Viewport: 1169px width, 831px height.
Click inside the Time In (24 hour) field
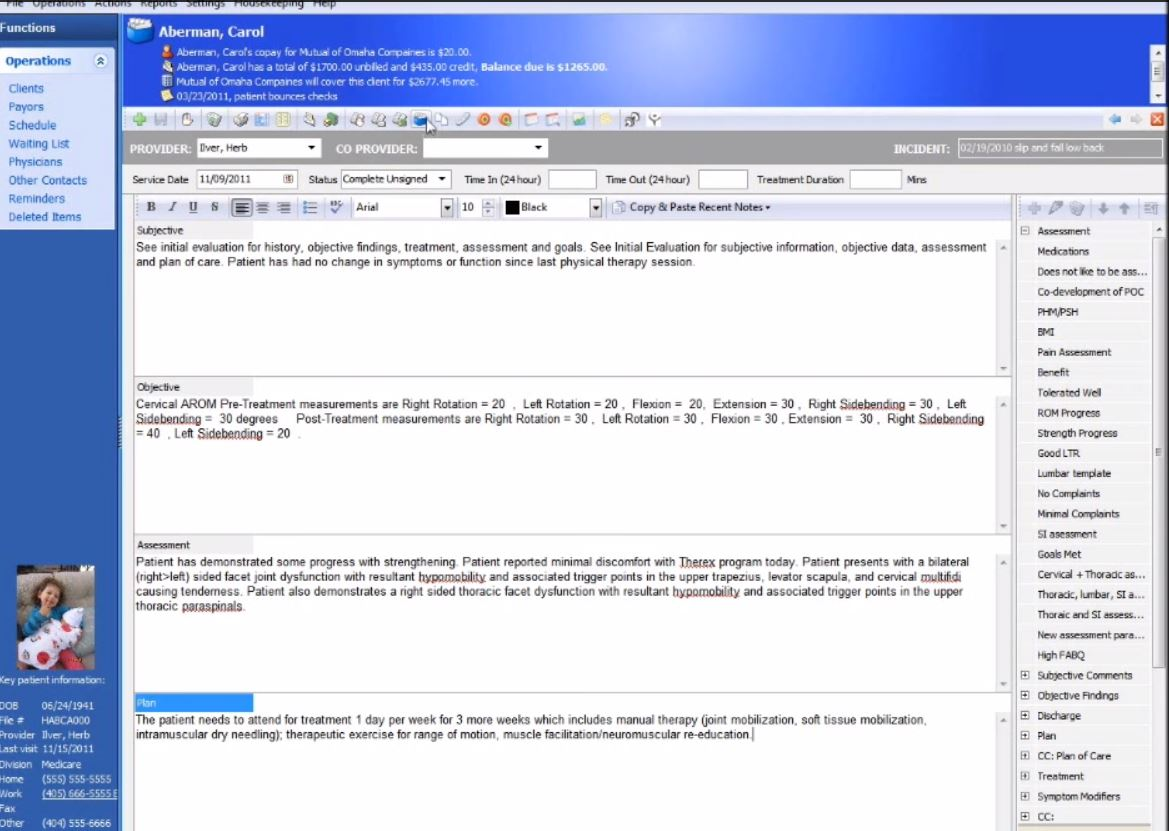pyautogui.click(x=569, y=179)
